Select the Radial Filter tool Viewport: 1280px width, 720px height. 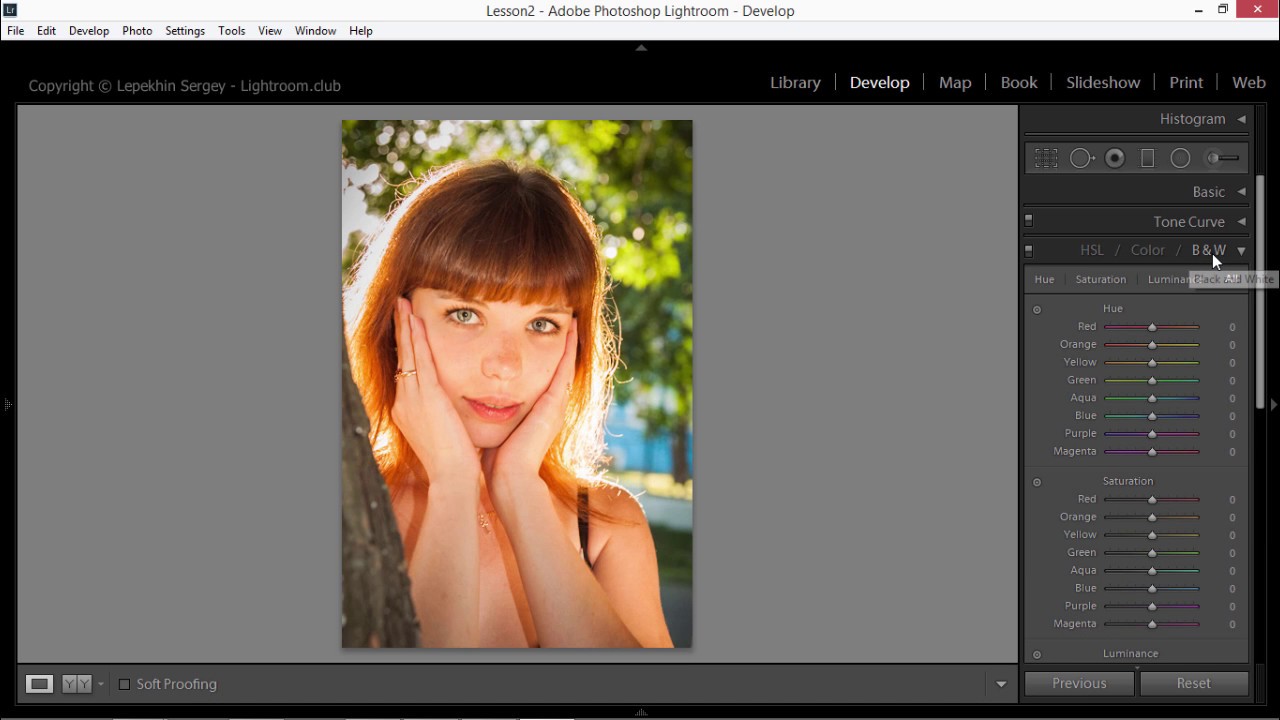pyautogui.click(x=1180, y=158)
